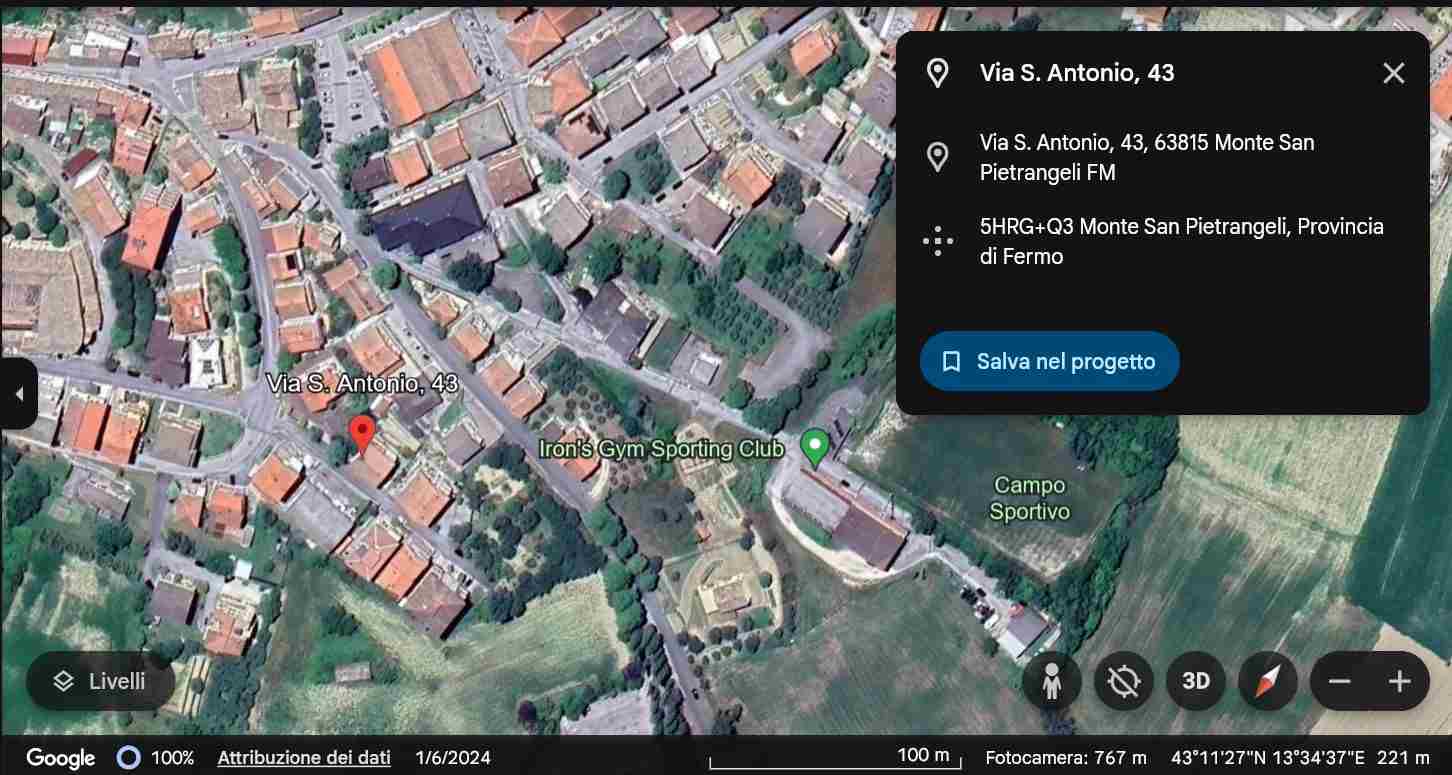
Task: Toggle the rotation lock icon
Action: click(x=1124, y=682)
